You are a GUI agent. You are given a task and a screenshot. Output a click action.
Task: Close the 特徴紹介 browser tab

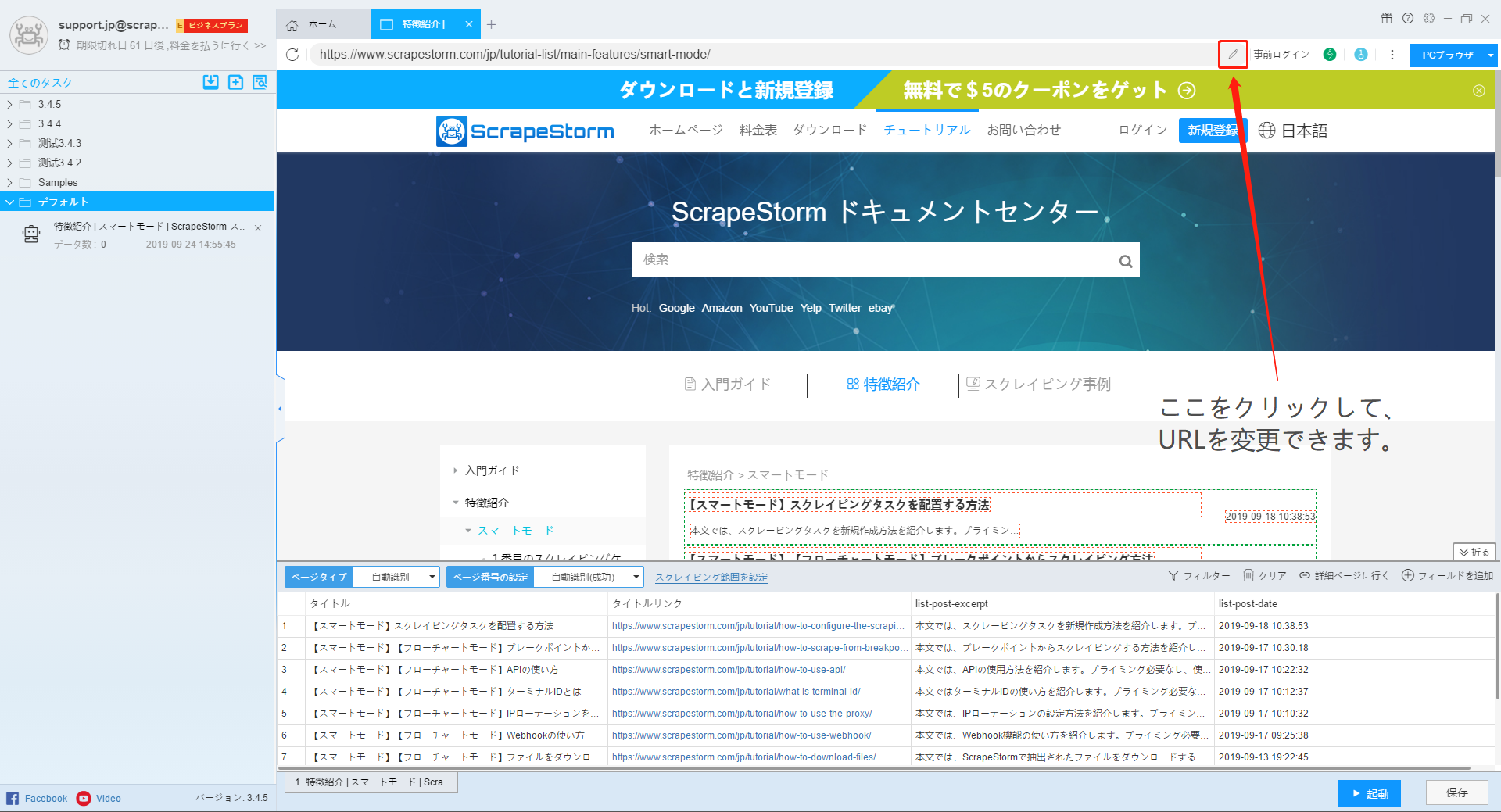(469, 24)
